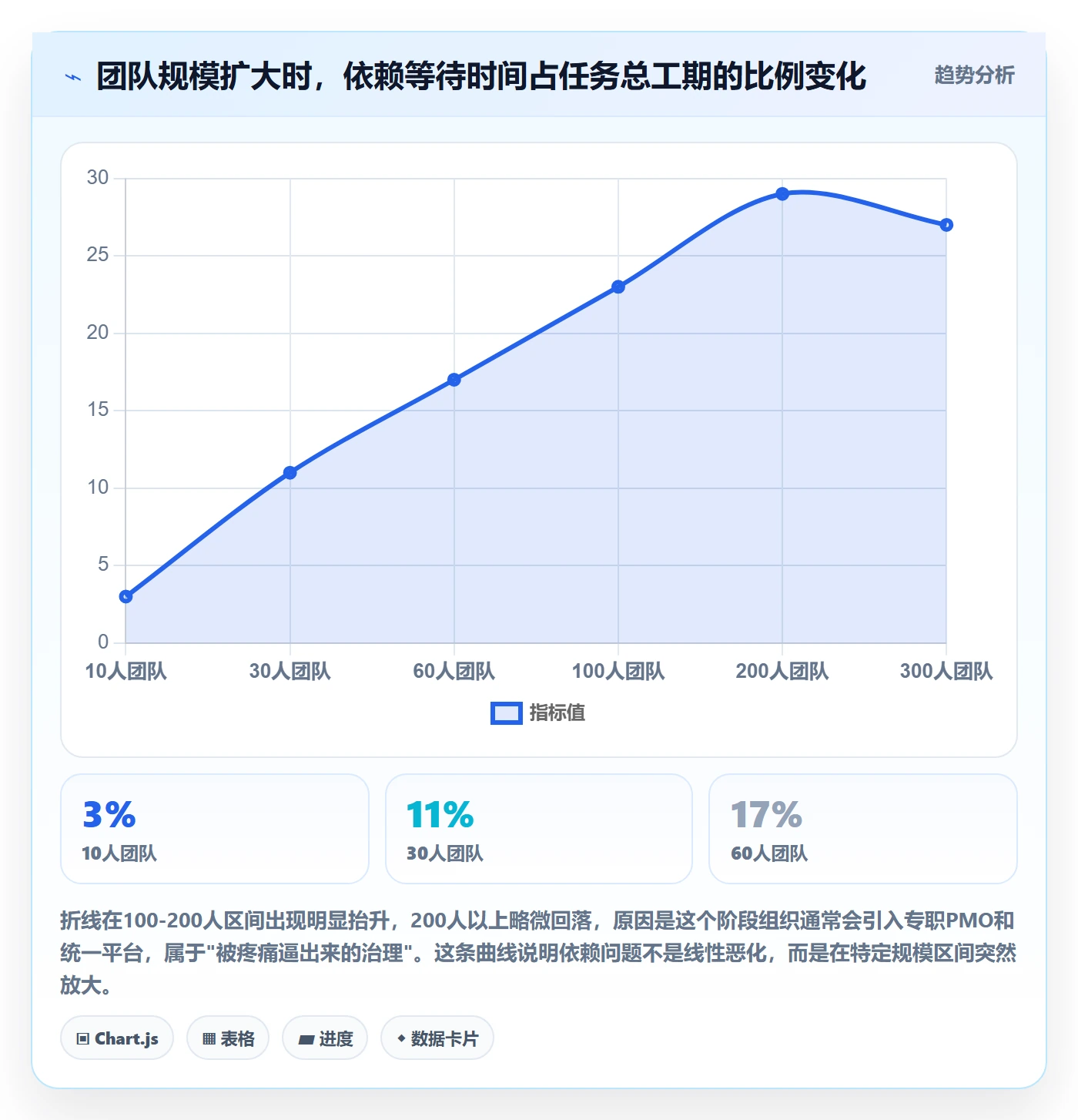Open the 3% stat card
This screenshot has height=1120, width=1078.
point(215,829)
